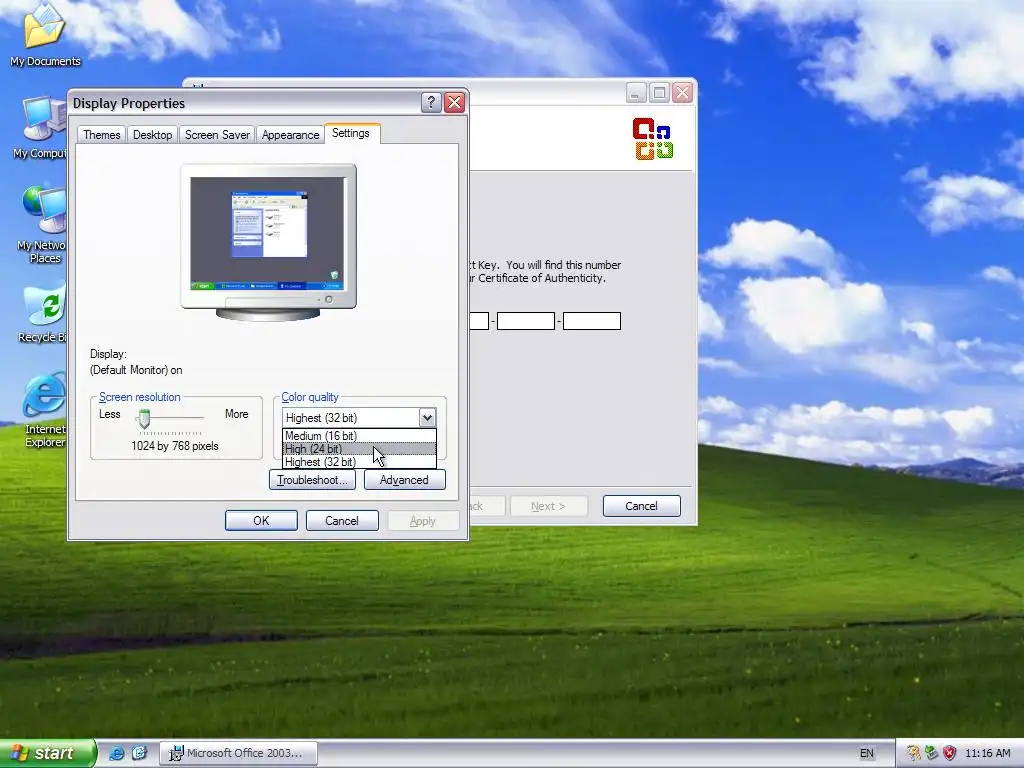Screen dimensions: 1024x768
Task: Choose Highest (32 bit) in dropdown list
Action: tap(359, 462)
